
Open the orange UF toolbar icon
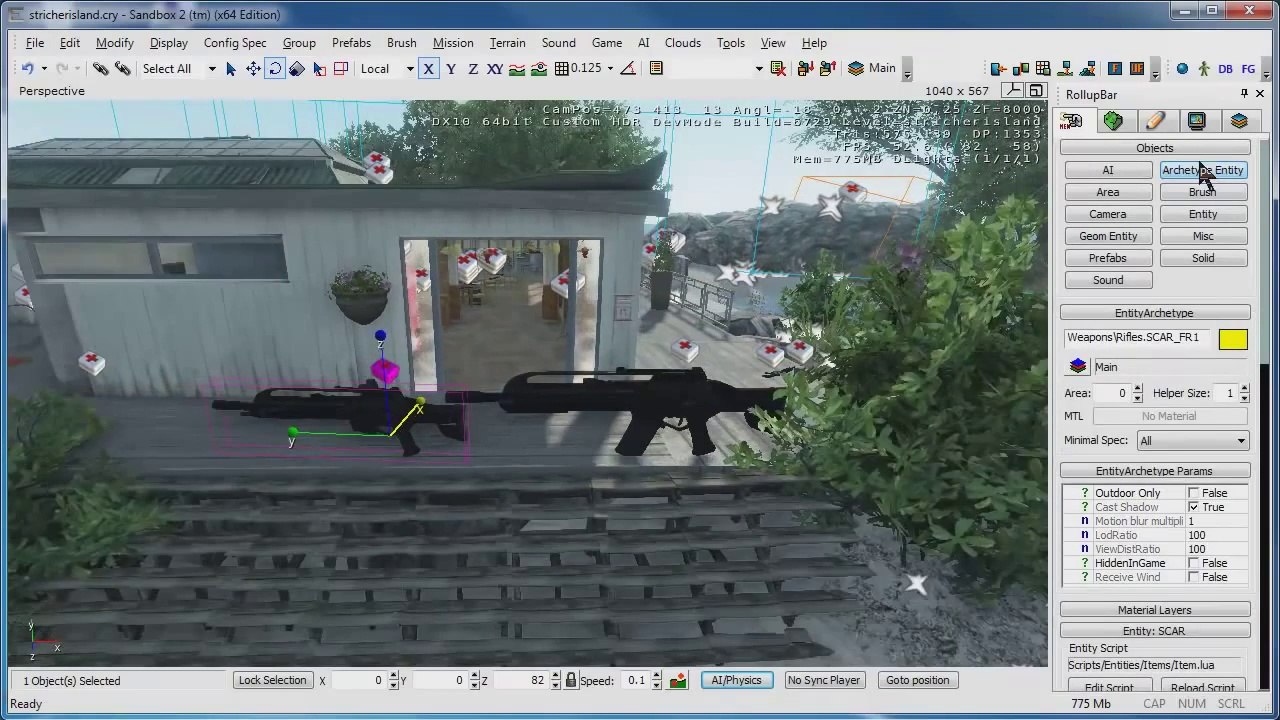[x=1137, y=69]
